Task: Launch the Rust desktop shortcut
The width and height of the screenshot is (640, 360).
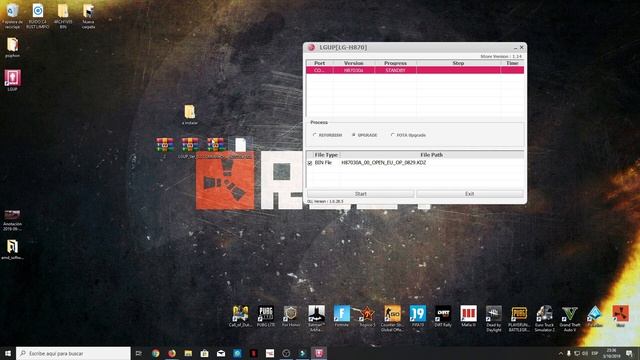Action: 620,316
